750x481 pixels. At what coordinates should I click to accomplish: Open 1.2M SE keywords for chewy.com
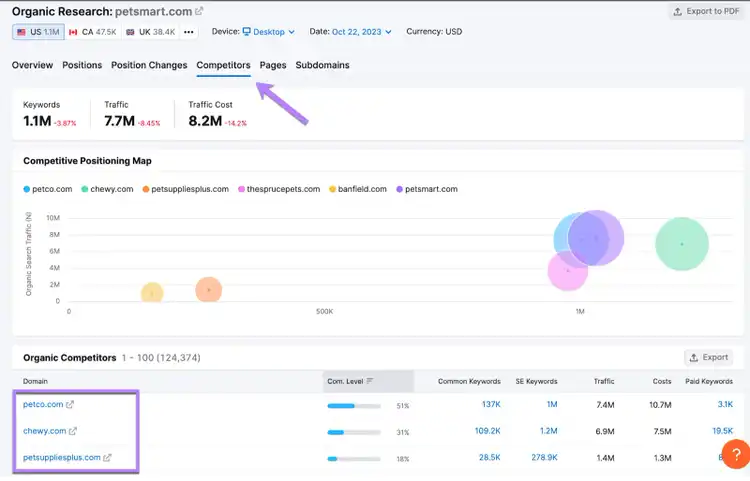[549, 431]
